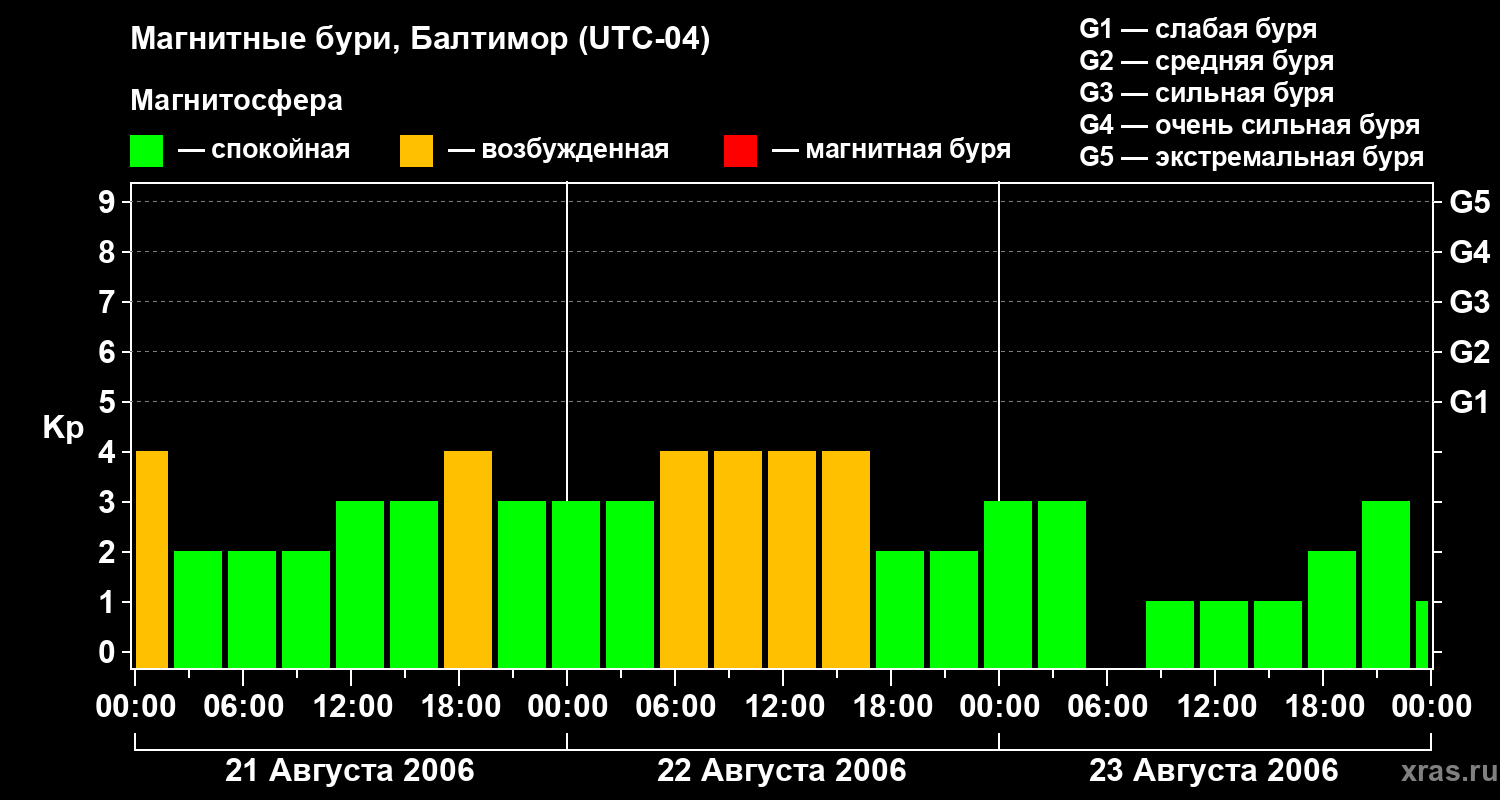Click 'G1 — слабая буря' legend entry

coord(1198,29)
